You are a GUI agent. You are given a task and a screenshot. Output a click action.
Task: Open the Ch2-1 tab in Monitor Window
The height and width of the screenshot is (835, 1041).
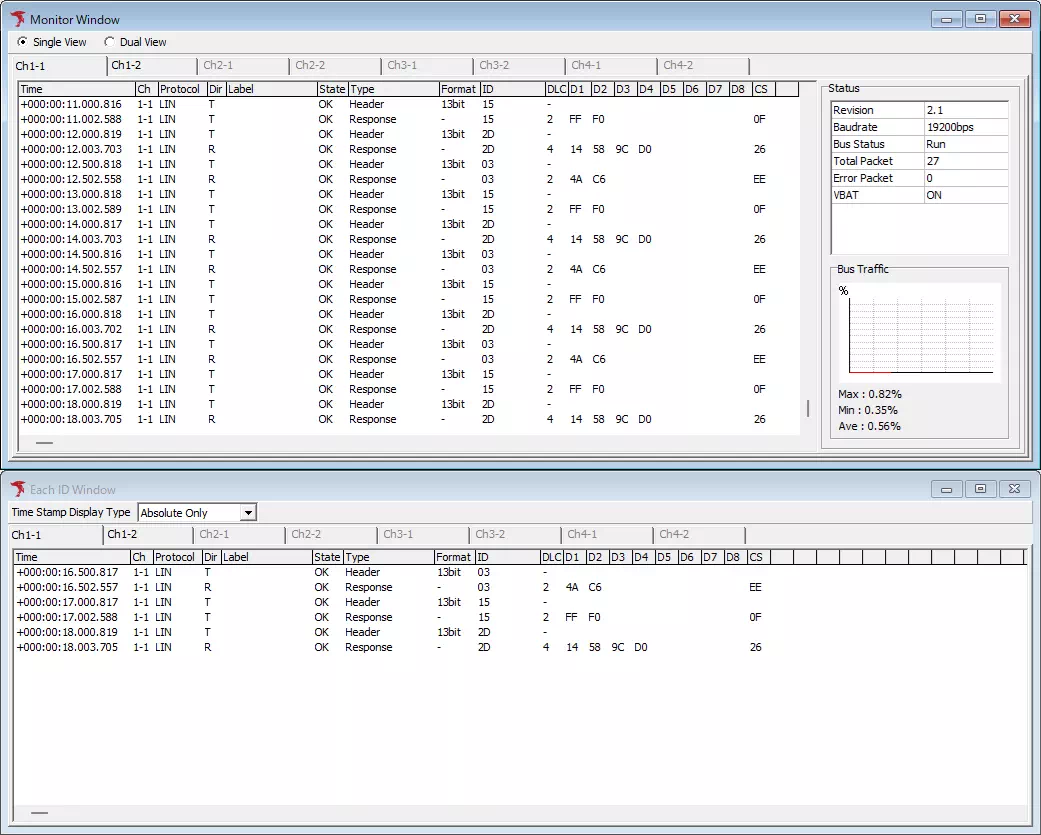click(x=222, y=65)
